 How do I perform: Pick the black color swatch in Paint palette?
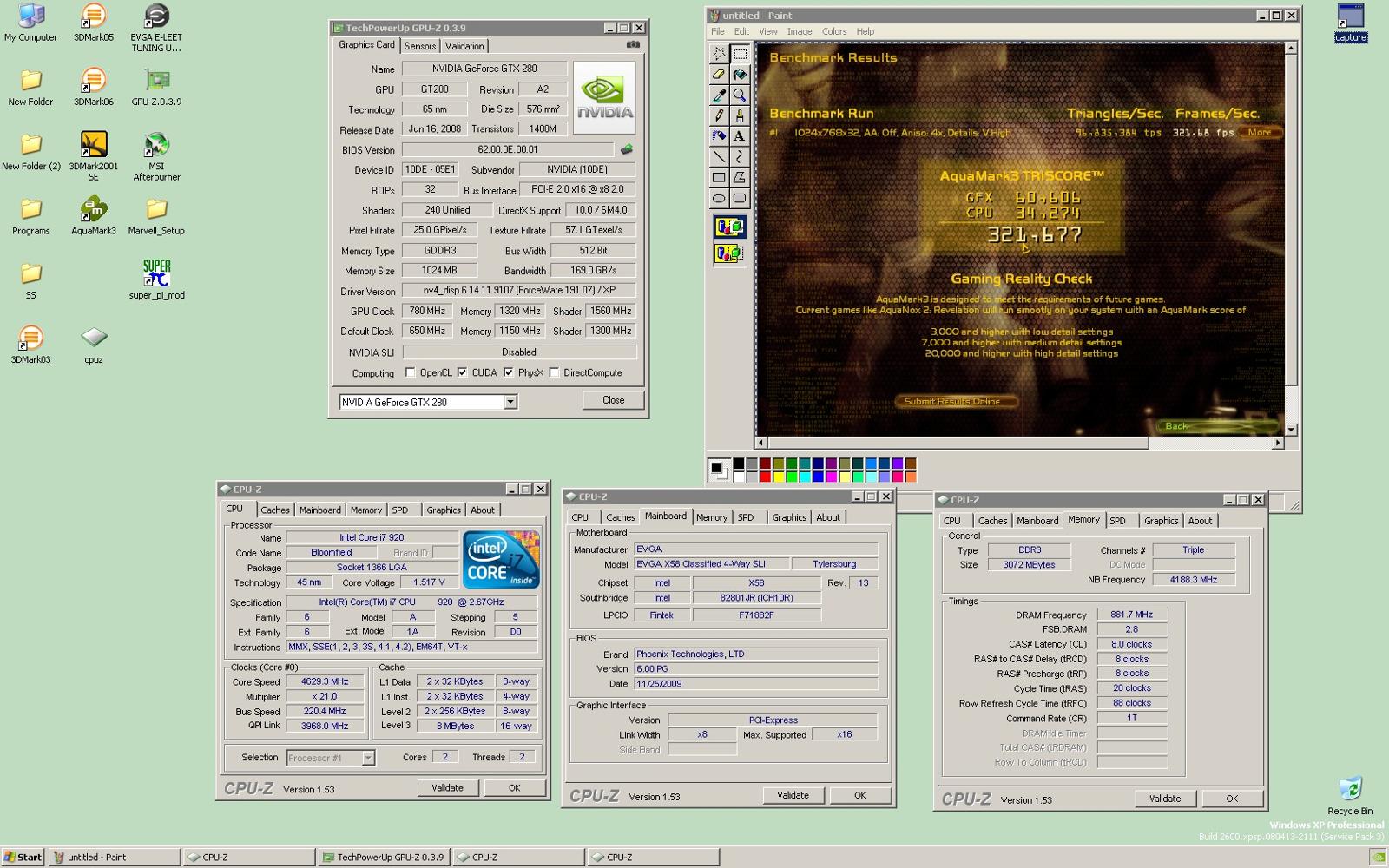[739, 464]
